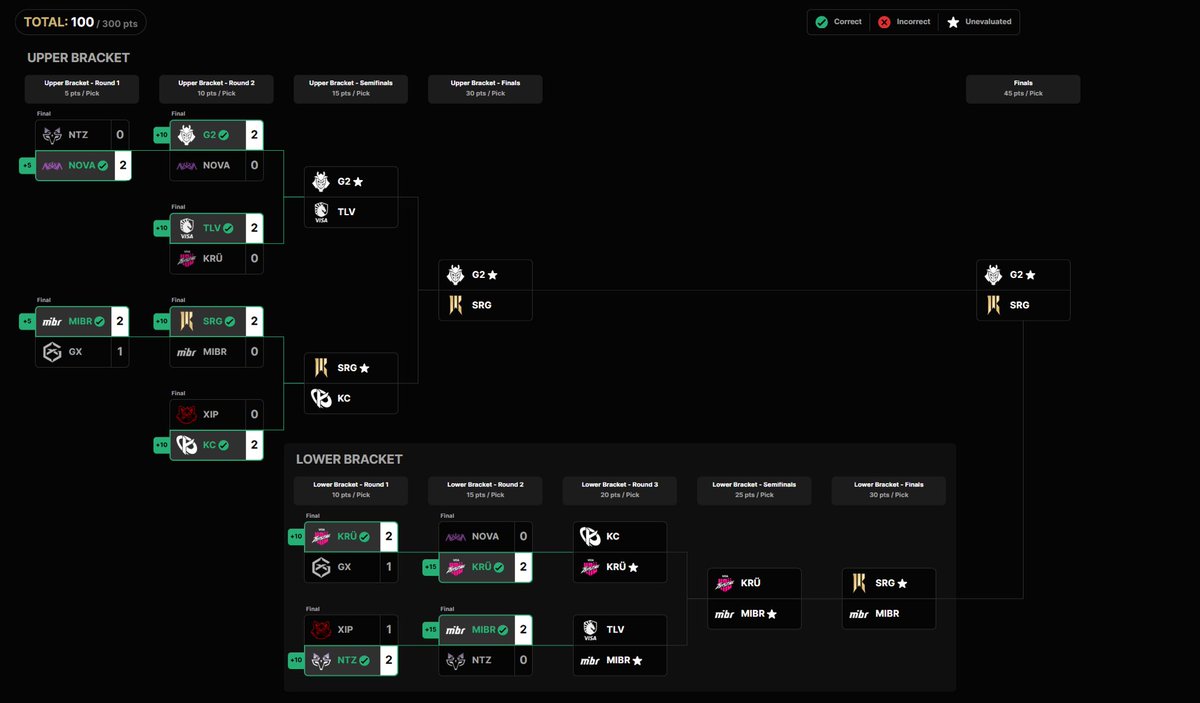Image resolution: width=1200 pixels, height=703 pixels.
Task: Click the TLV logo in Upper Bracket Round 2
Action: click(x=187, y=228)
